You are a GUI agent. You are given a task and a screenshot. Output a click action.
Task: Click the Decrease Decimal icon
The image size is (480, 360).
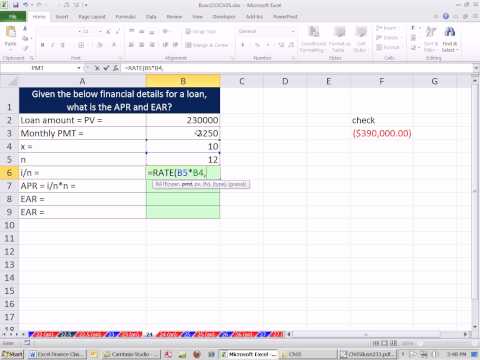click(291, 45)
